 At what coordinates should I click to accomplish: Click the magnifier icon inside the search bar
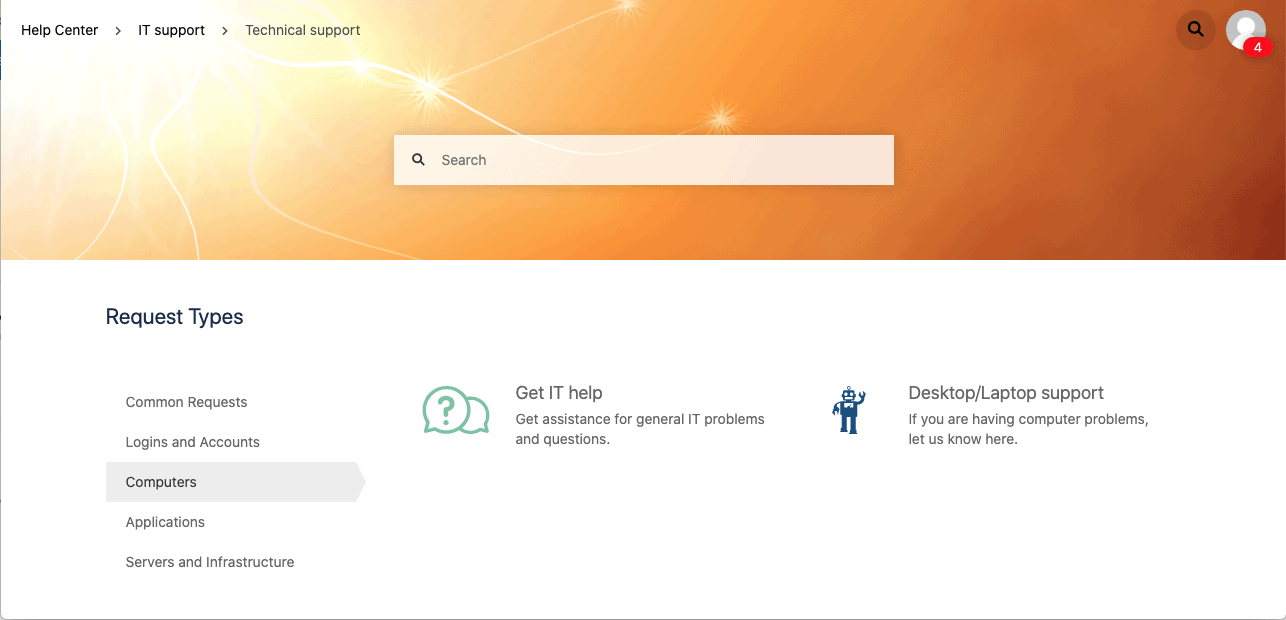pos(418,160)
